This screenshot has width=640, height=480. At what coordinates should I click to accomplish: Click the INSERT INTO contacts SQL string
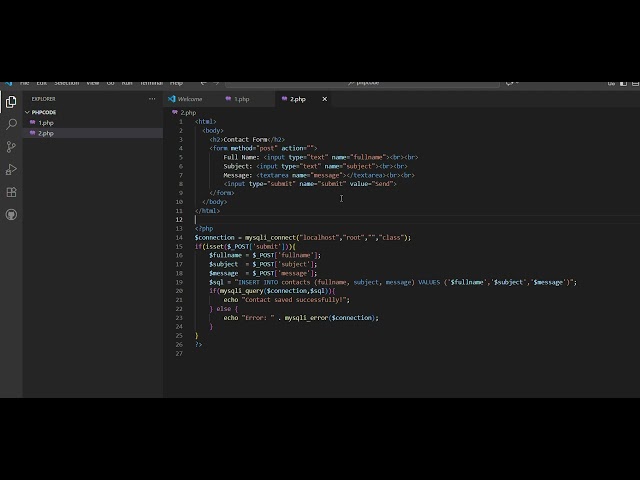tap(405, 282)
